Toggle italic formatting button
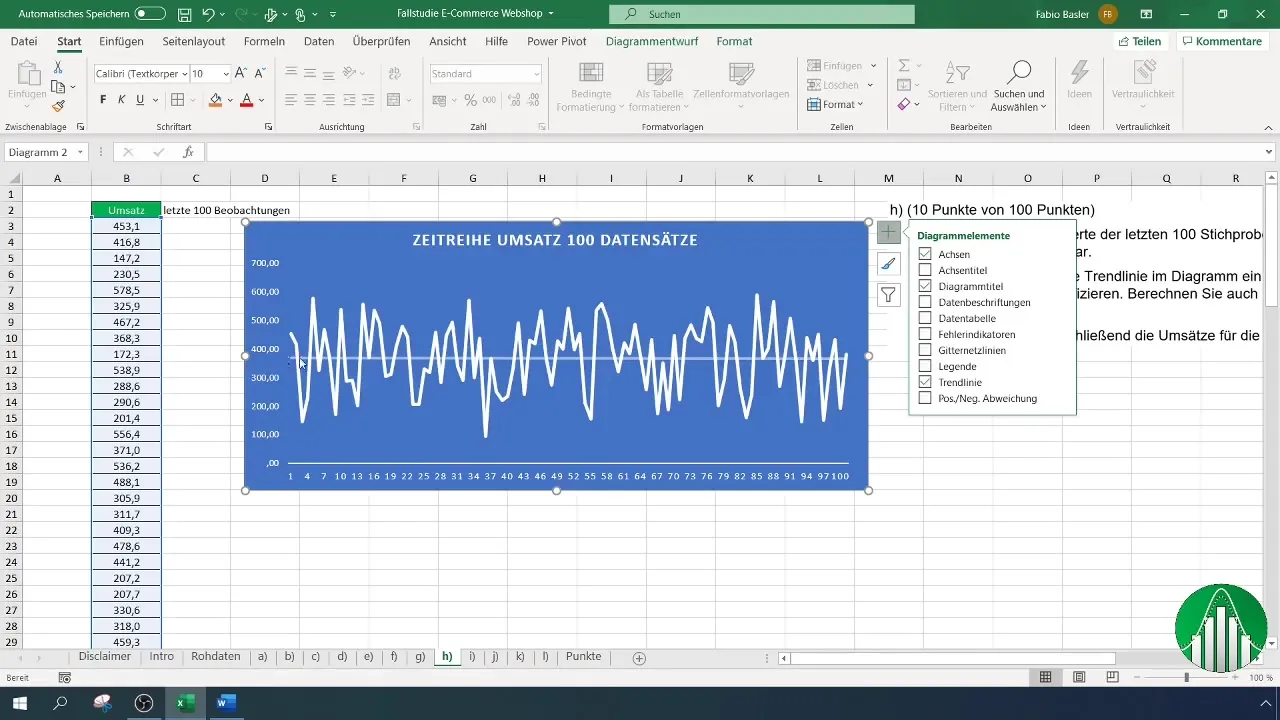Screen dimensions: 1280x720 (x=121, y=100)
